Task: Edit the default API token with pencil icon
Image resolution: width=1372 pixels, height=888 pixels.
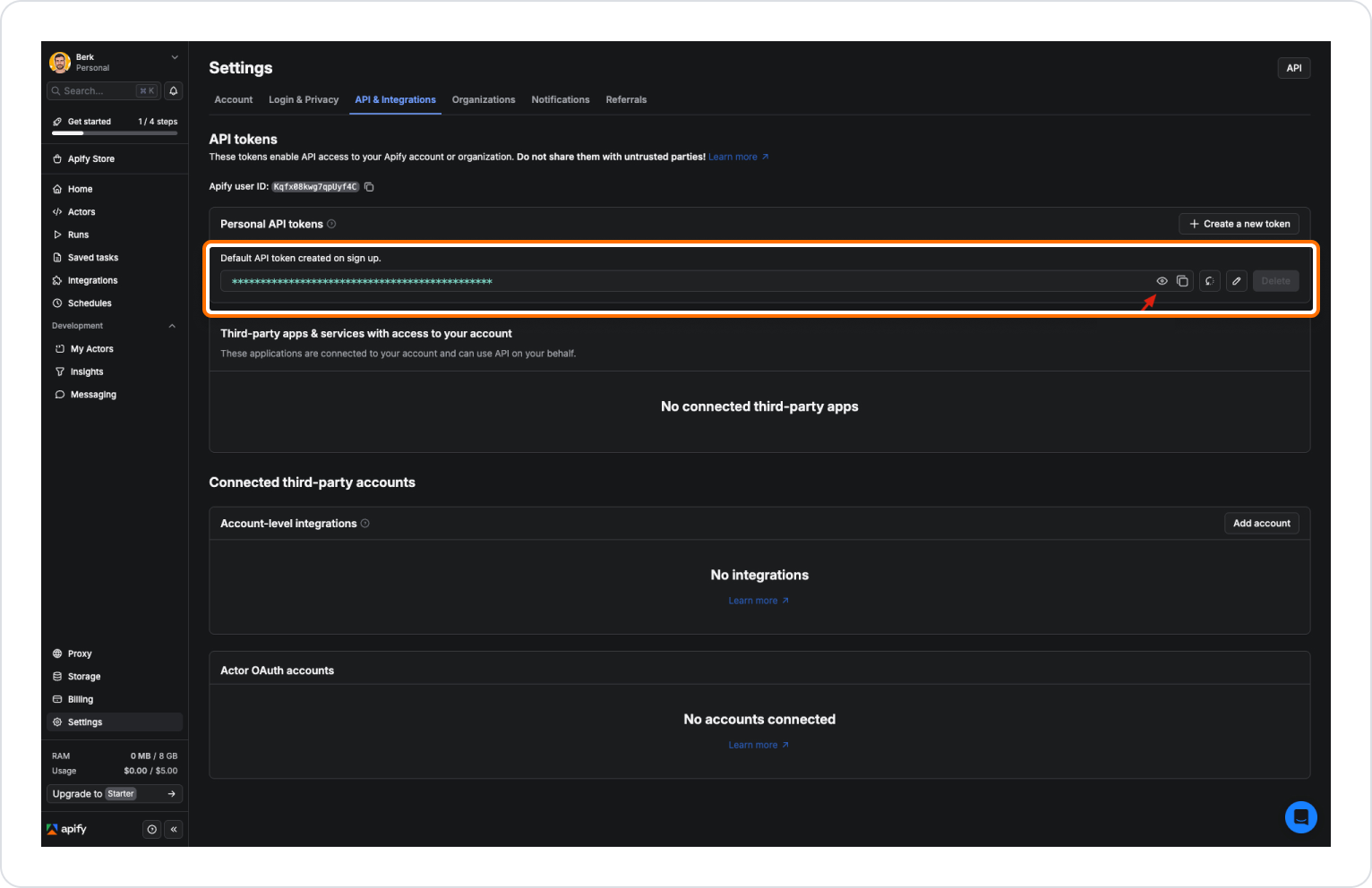Action: [x=1237, y=281]
